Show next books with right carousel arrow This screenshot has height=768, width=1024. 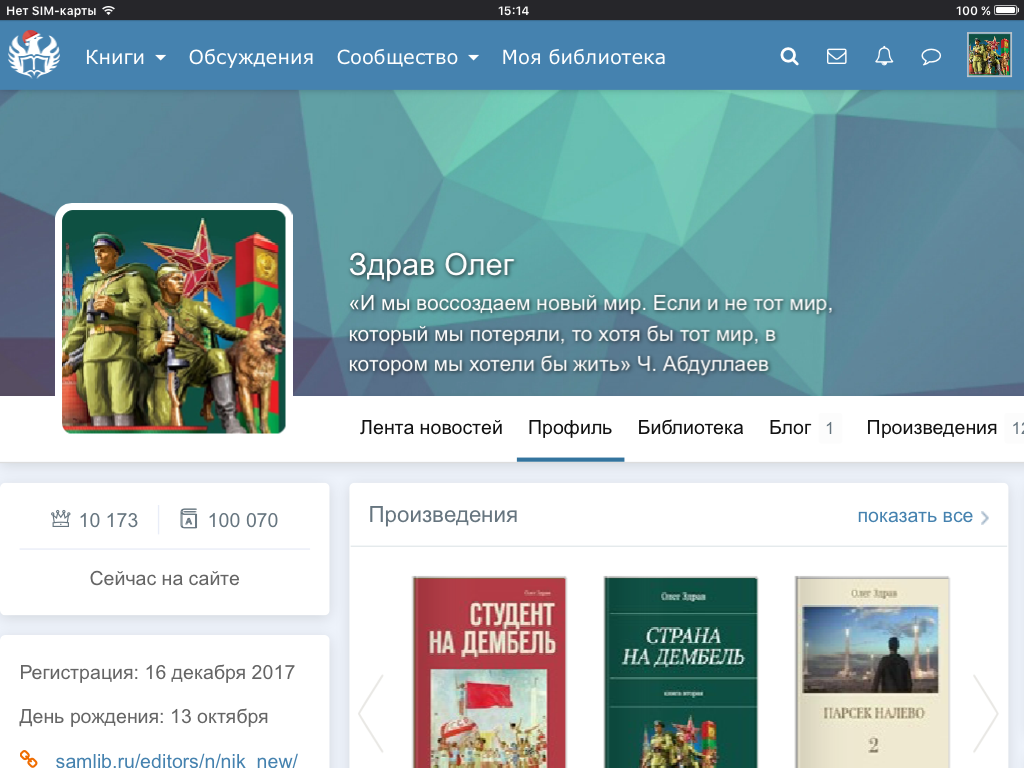[x=985, y=713]
